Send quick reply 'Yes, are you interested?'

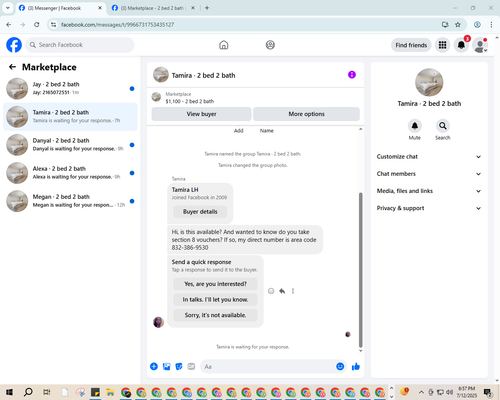215,284
